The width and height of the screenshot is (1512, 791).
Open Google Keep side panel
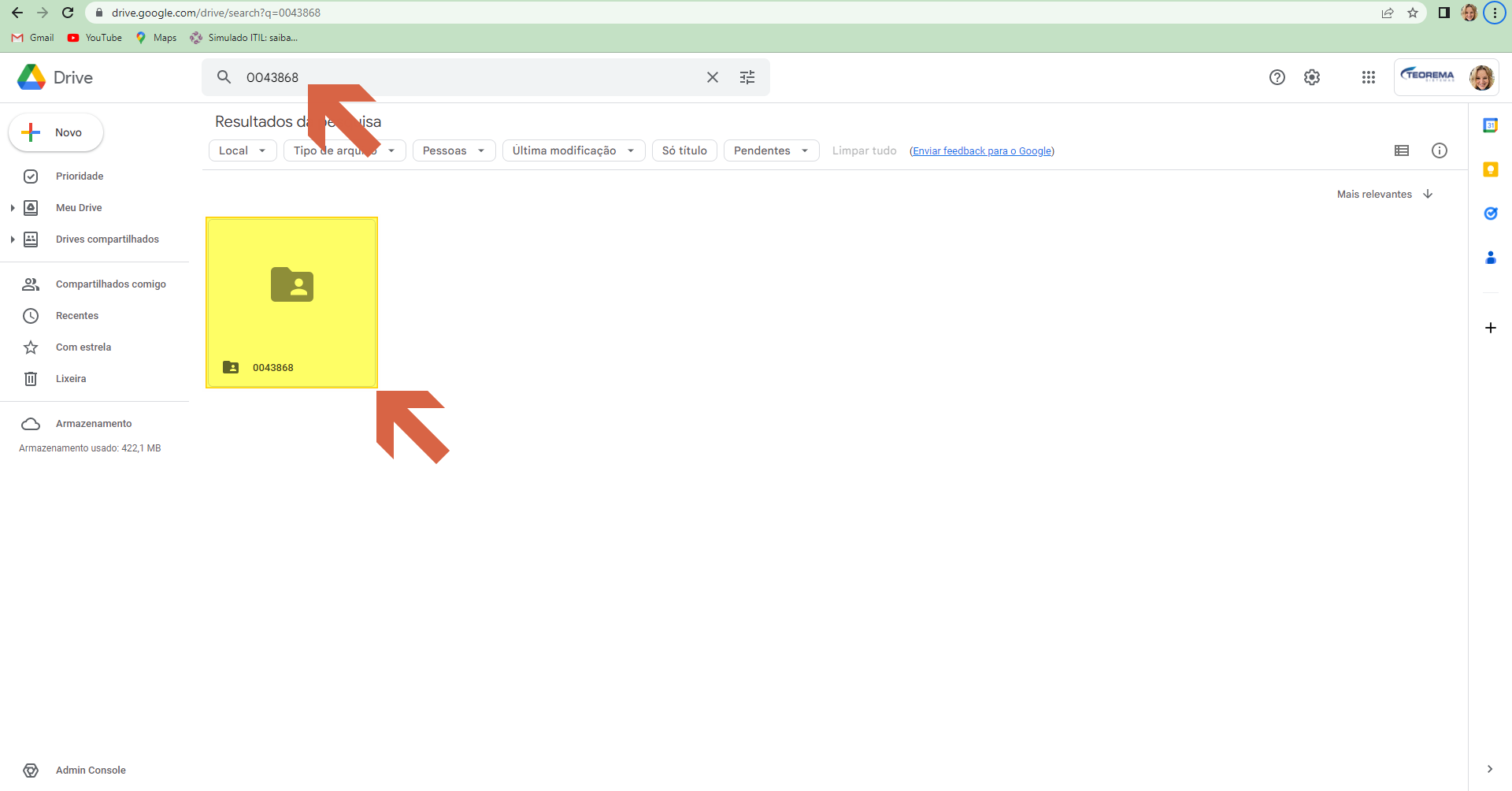(1491, 169)
